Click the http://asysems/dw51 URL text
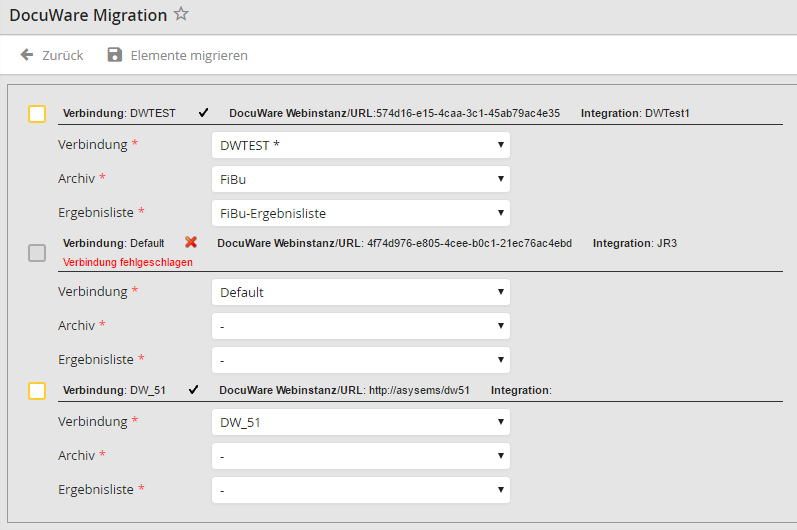797x530 pixels. [419, 390]
